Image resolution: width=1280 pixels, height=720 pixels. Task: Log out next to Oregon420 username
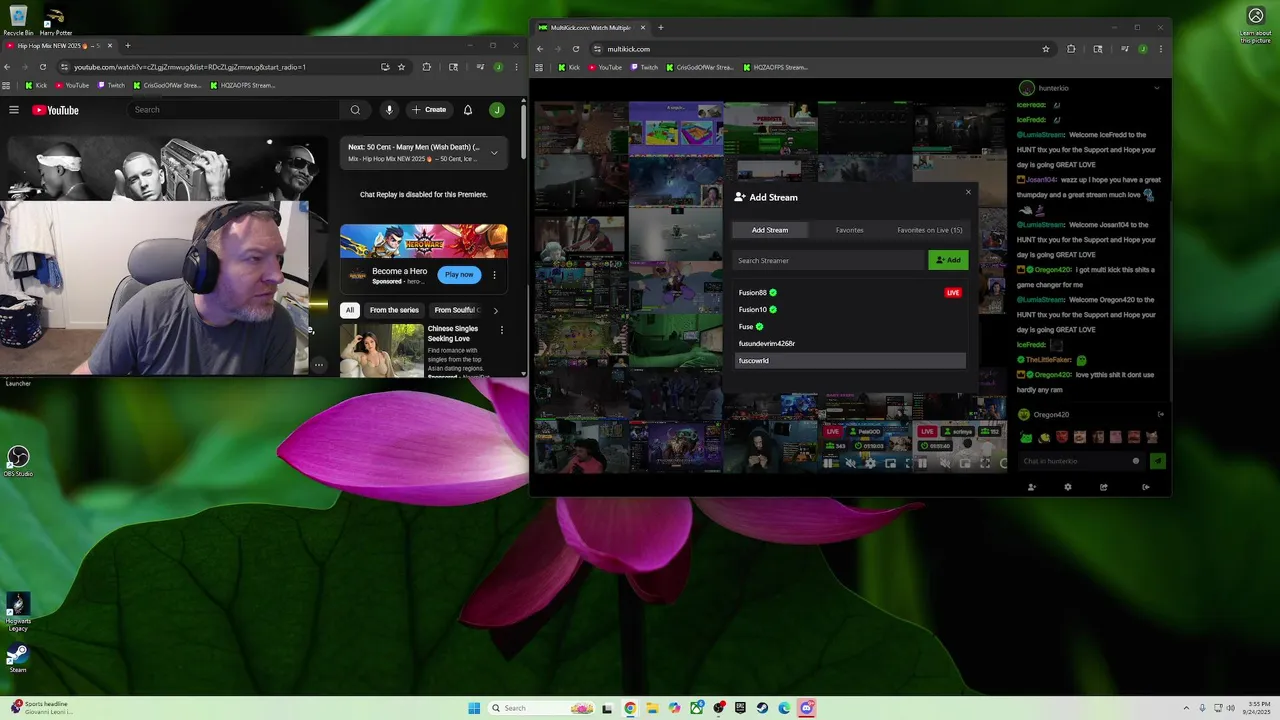pos(1160,414)
